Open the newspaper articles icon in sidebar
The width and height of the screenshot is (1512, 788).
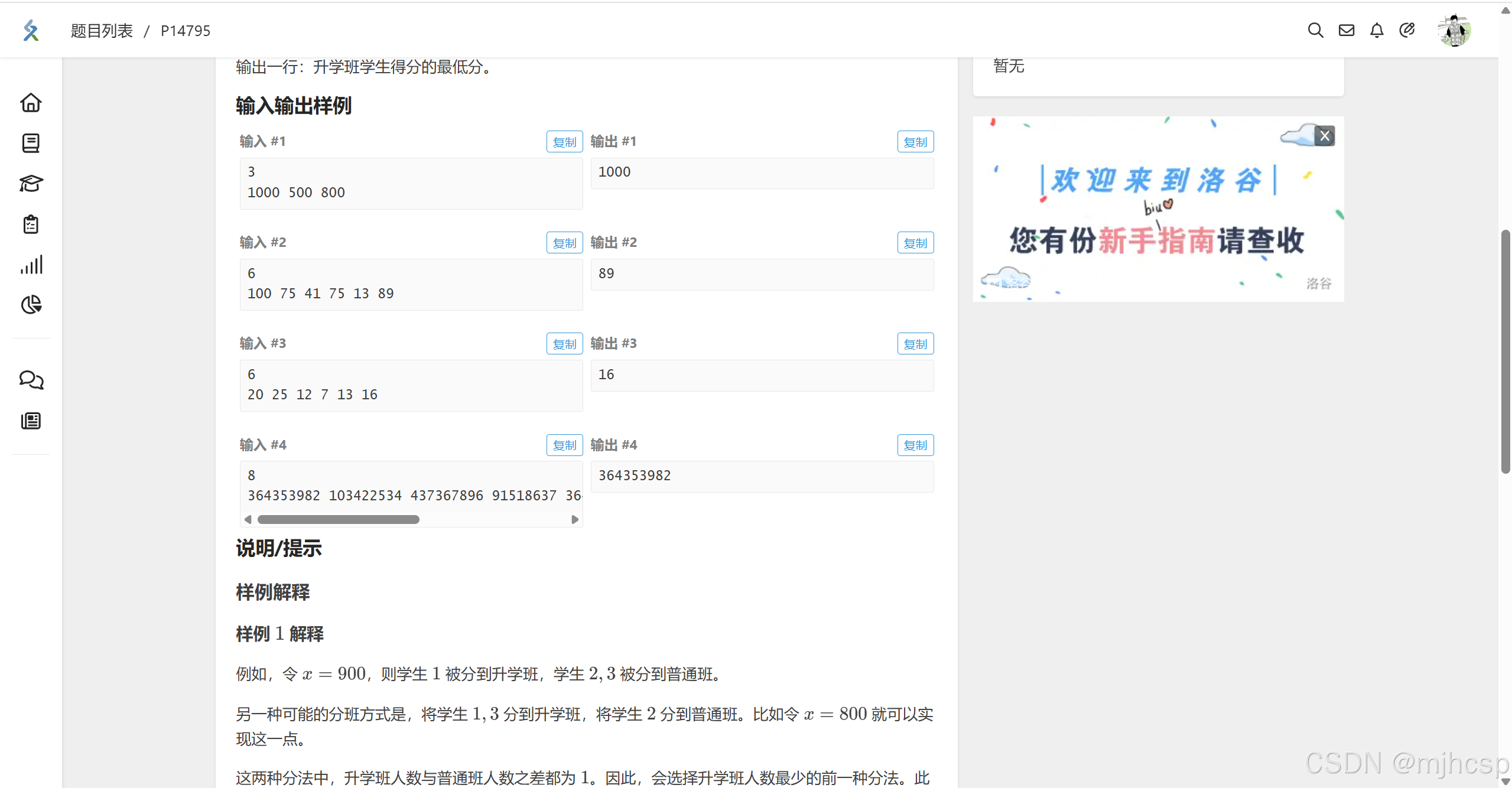pyautogui.click(x=31, y=421)
